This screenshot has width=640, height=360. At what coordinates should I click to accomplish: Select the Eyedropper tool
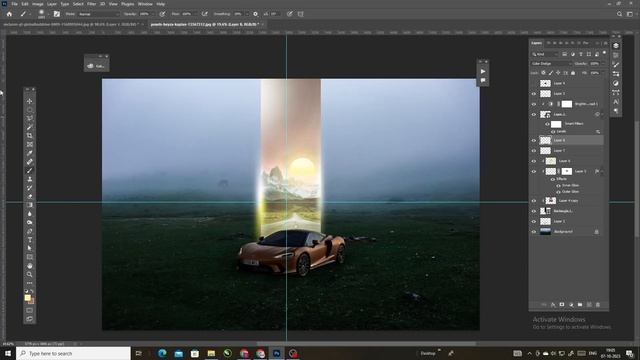(x=29, y=153)
